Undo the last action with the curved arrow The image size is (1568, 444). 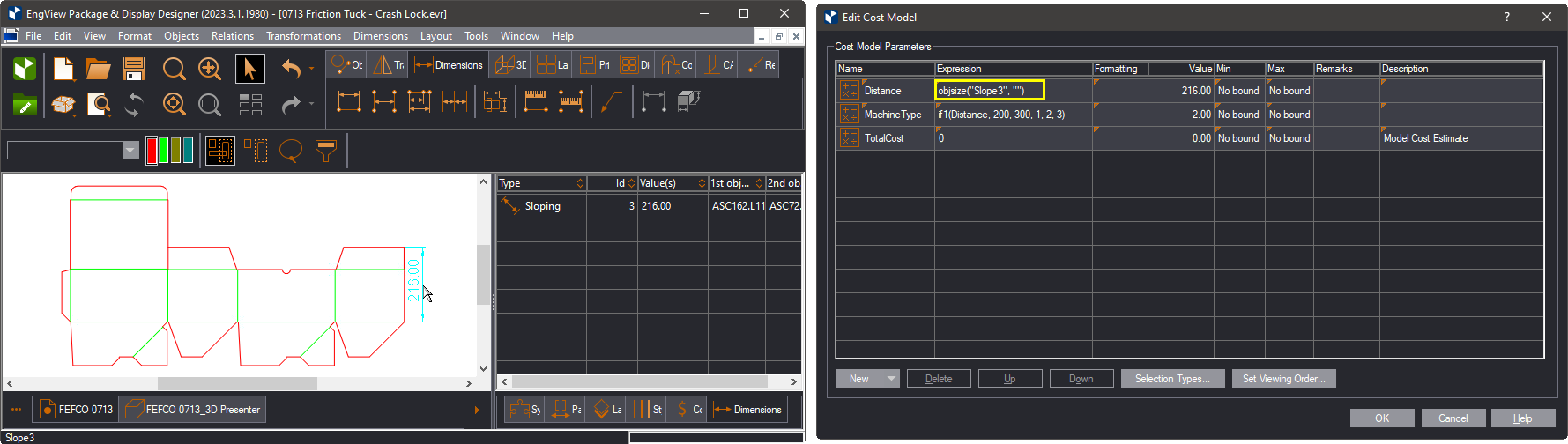(x=292, y=69)
